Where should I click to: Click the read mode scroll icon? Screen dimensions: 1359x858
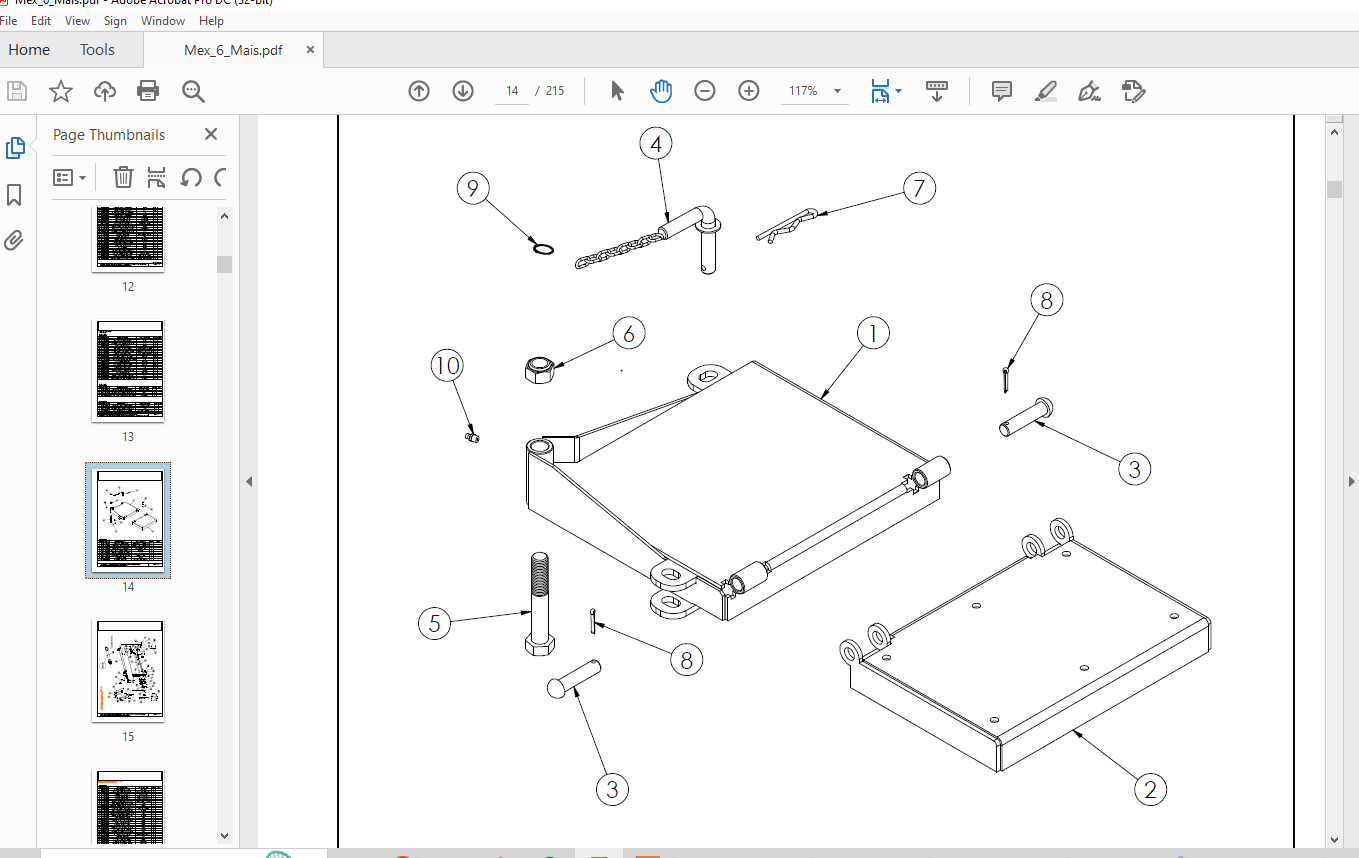937,91
